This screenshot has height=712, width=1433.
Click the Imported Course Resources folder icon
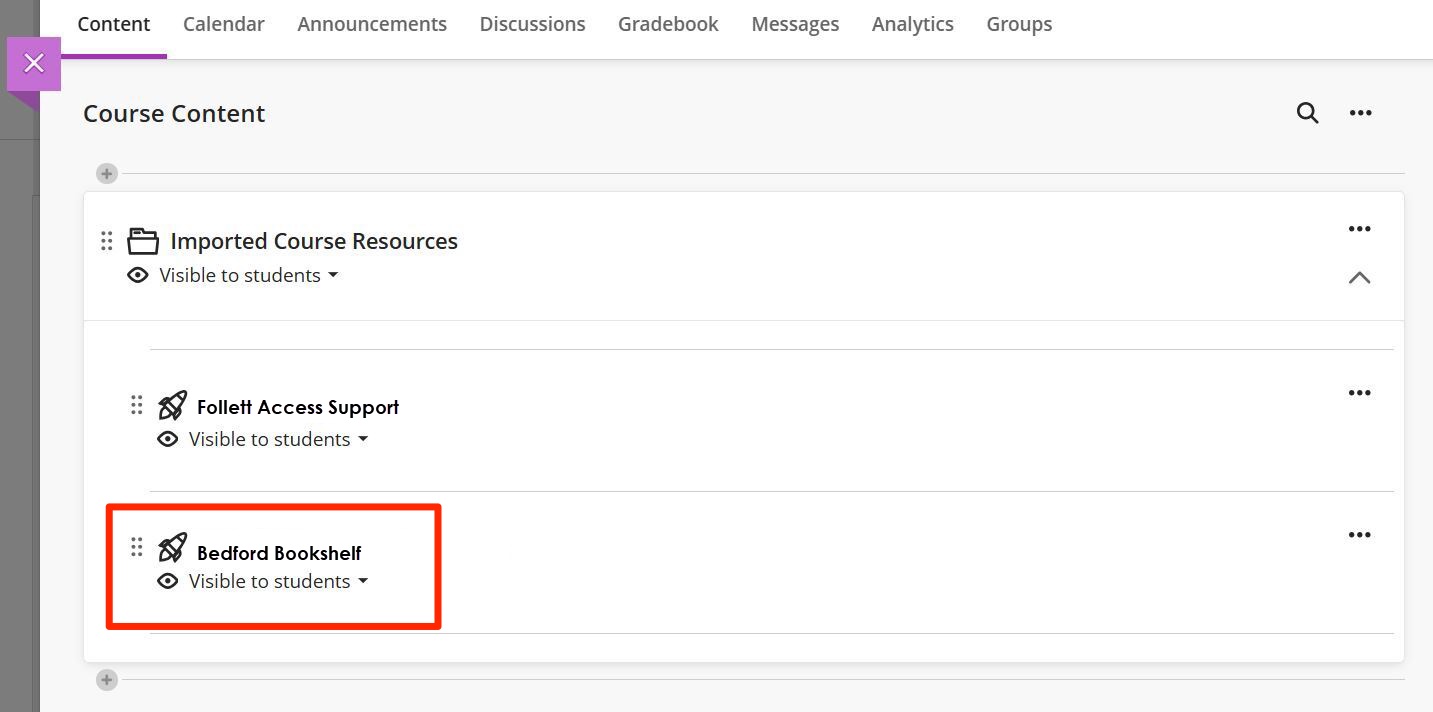point(143,241)
